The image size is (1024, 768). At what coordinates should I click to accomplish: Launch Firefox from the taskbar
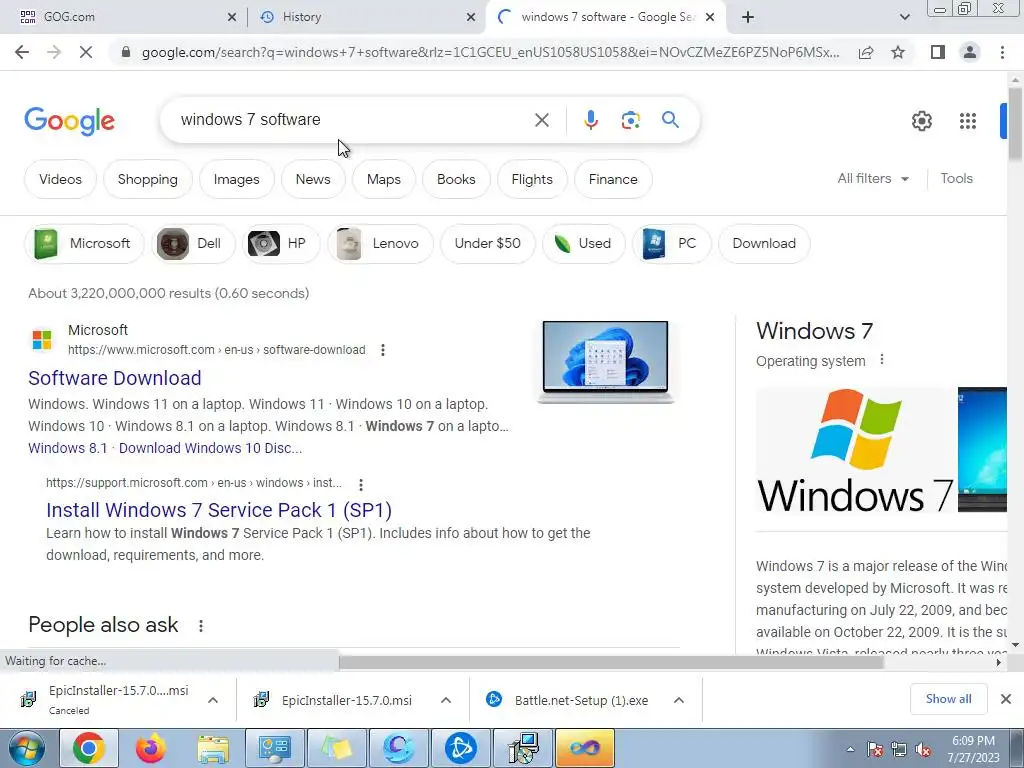(x=150, y=748)
